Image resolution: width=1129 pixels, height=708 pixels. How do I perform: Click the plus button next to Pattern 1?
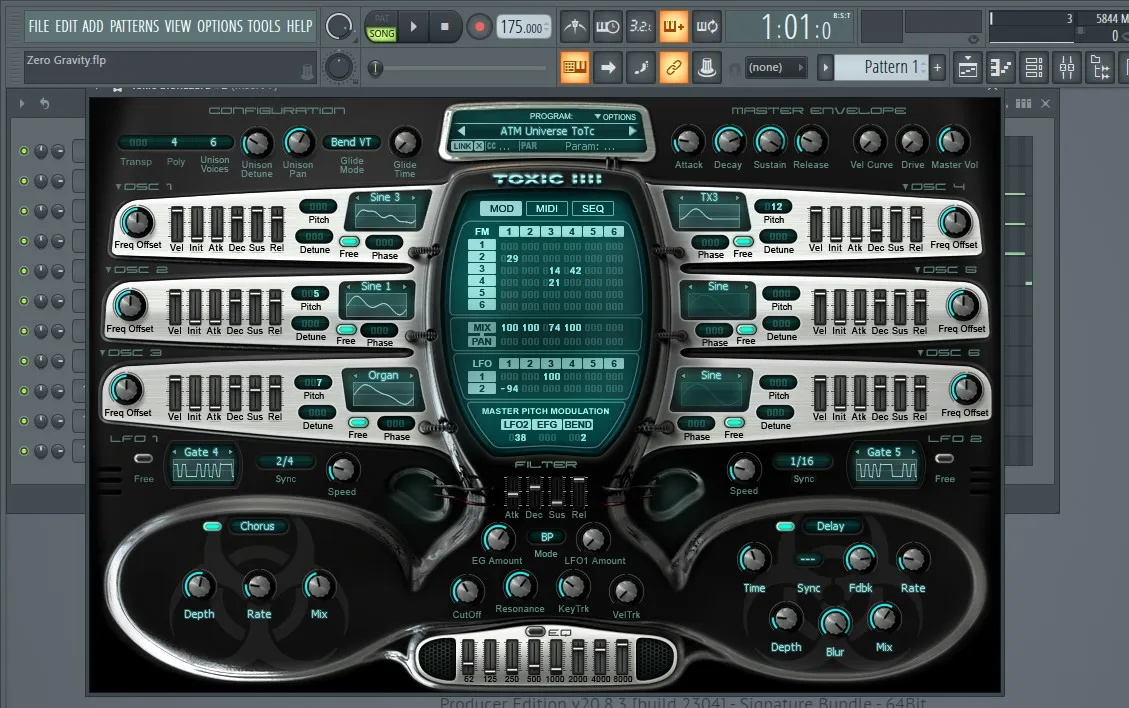click(937, 68)
